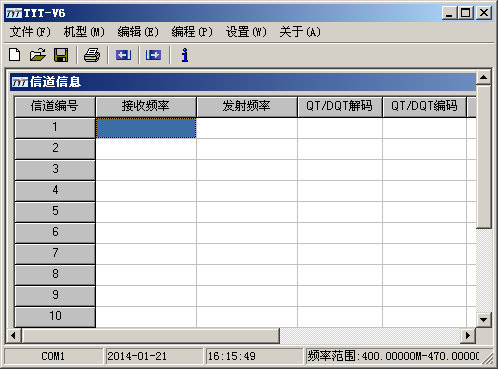Select channel row header 8
Image resolution: width=498 pixels, height=369 pixels.
(x=55, y=275)
